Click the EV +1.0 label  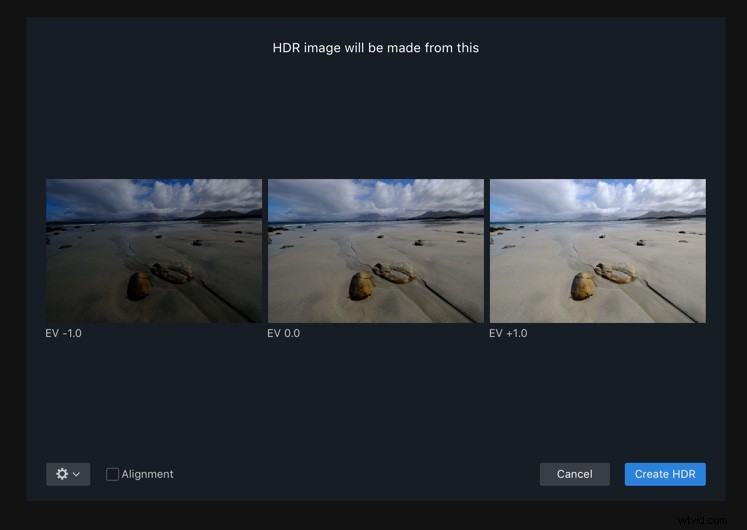pyautogui.click(x=508, y=333)
